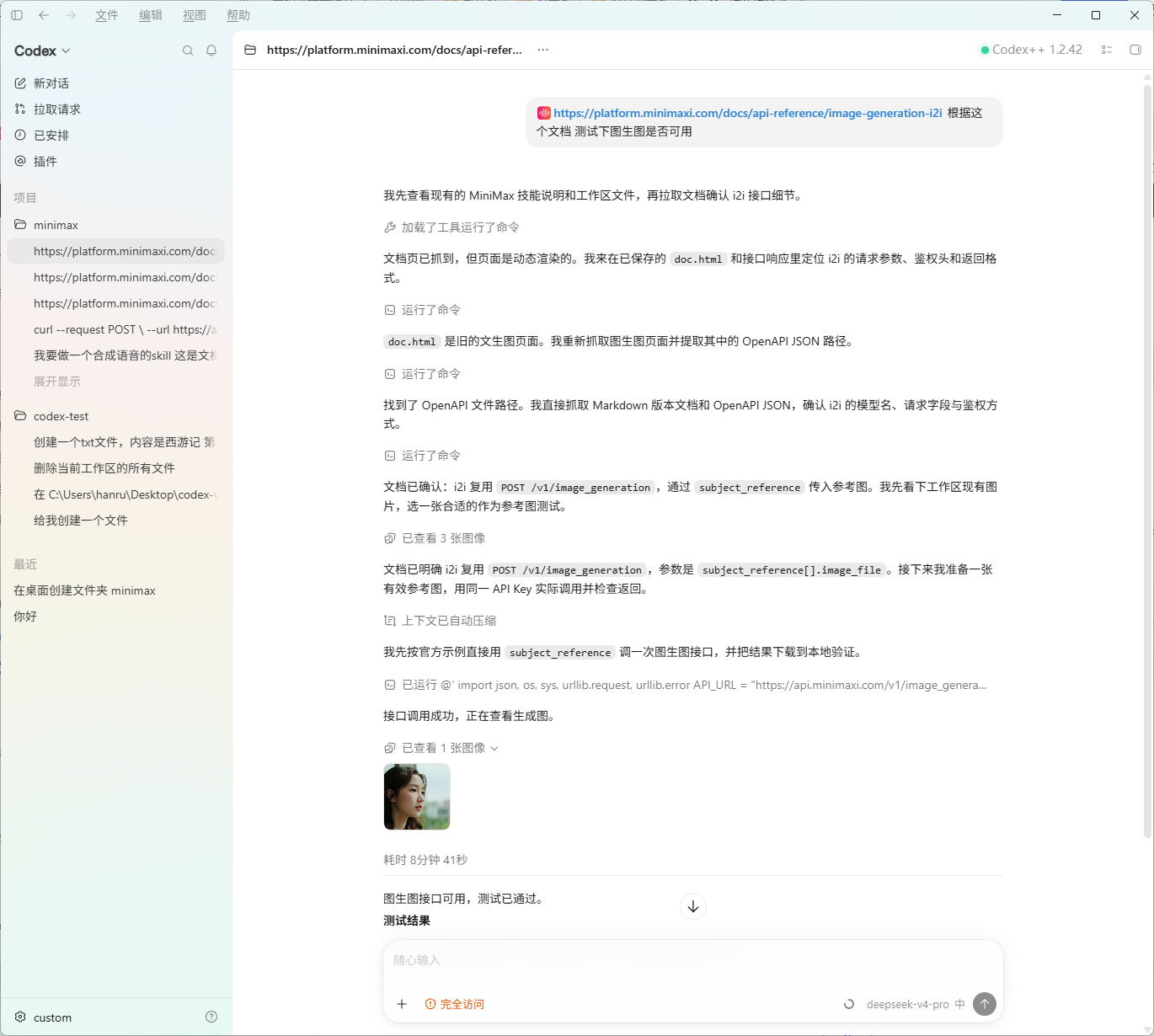Click the plus attach button

402,1004
